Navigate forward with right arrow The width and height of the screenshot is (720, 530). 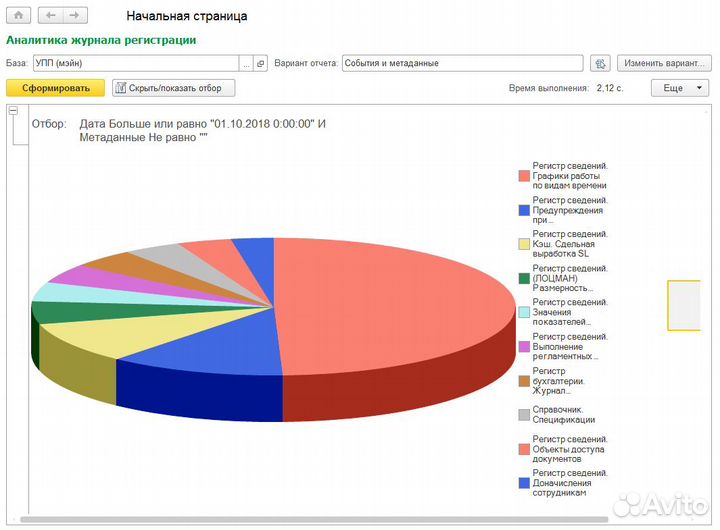75,15
